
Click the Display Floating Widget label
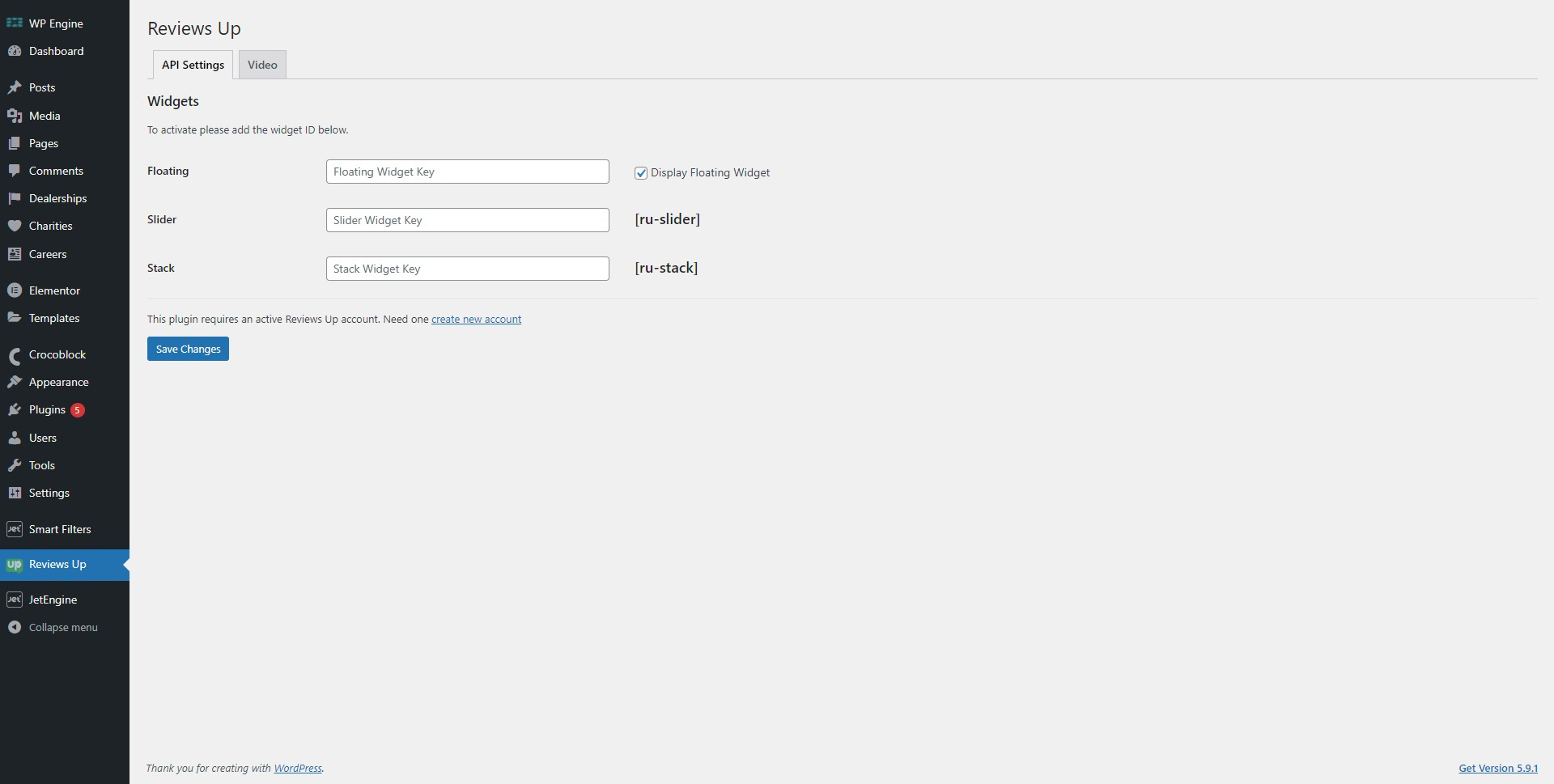(x=710, y=173)
